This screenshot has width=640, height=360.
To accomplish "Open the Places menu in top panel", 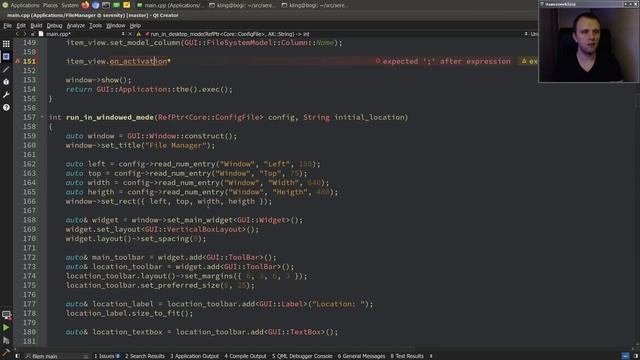I will click(x=50, y=5).
